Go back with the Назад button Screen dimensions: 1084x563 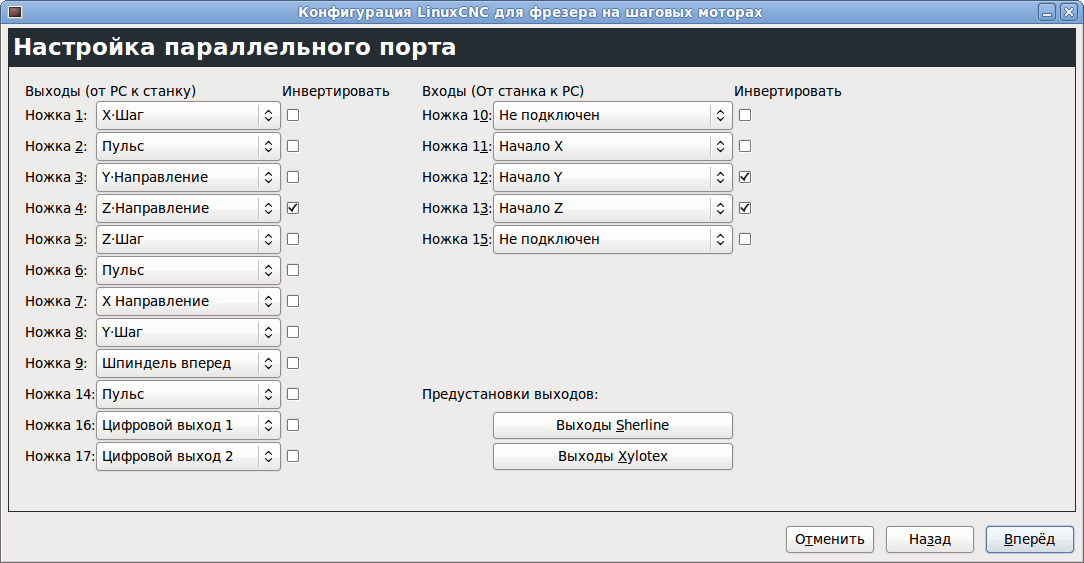[x=929, y=539]
